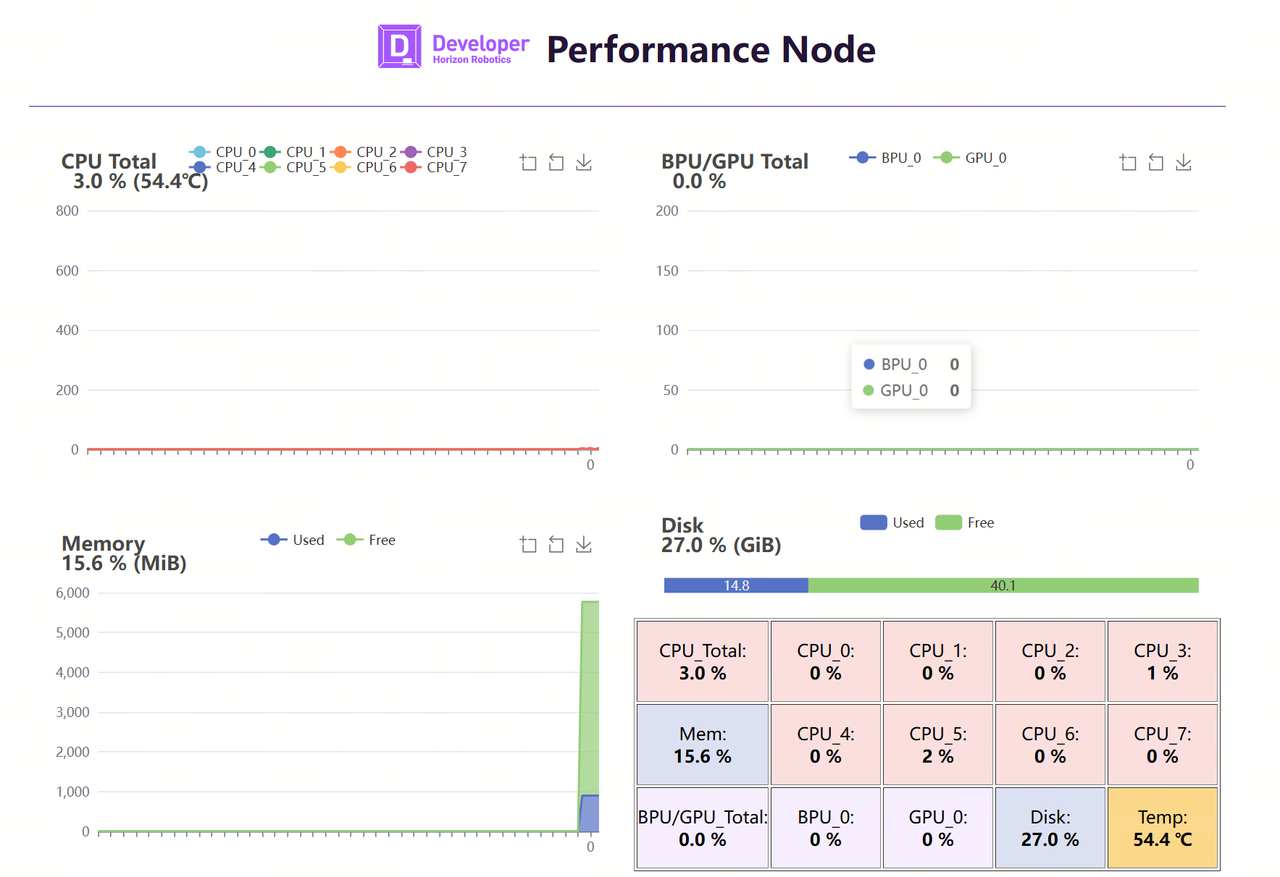Toggle CPU_7 series in CPU legend
The width and height of the screenshot is (1280, 877).
(433, 167)
